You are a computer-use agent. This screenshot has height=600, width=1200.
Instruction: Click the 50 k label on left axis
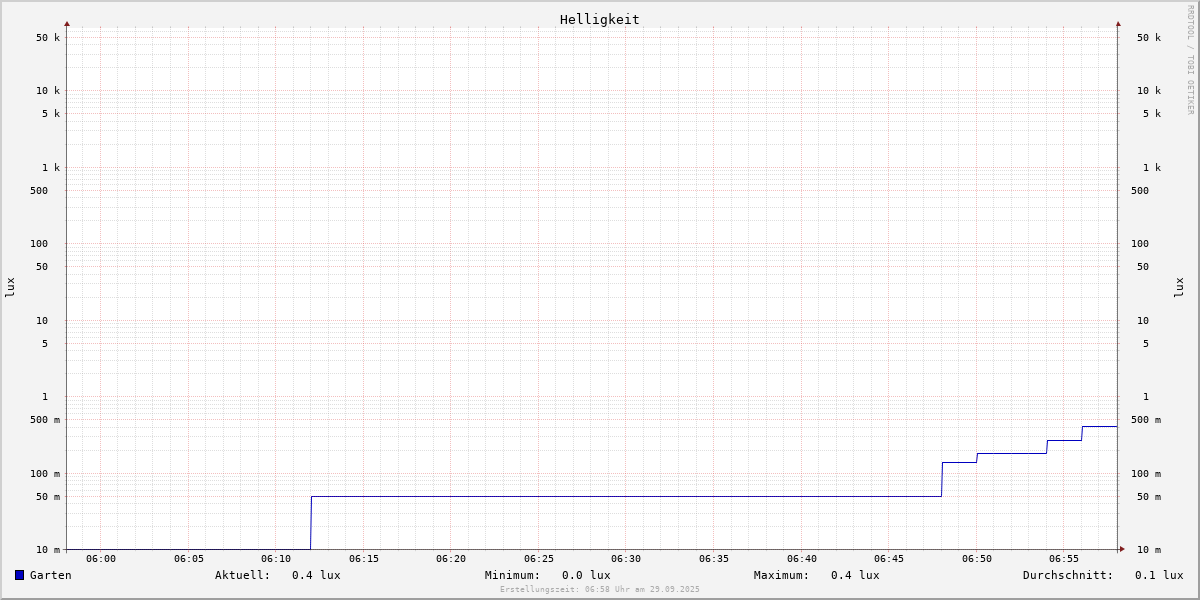[48, 38]
